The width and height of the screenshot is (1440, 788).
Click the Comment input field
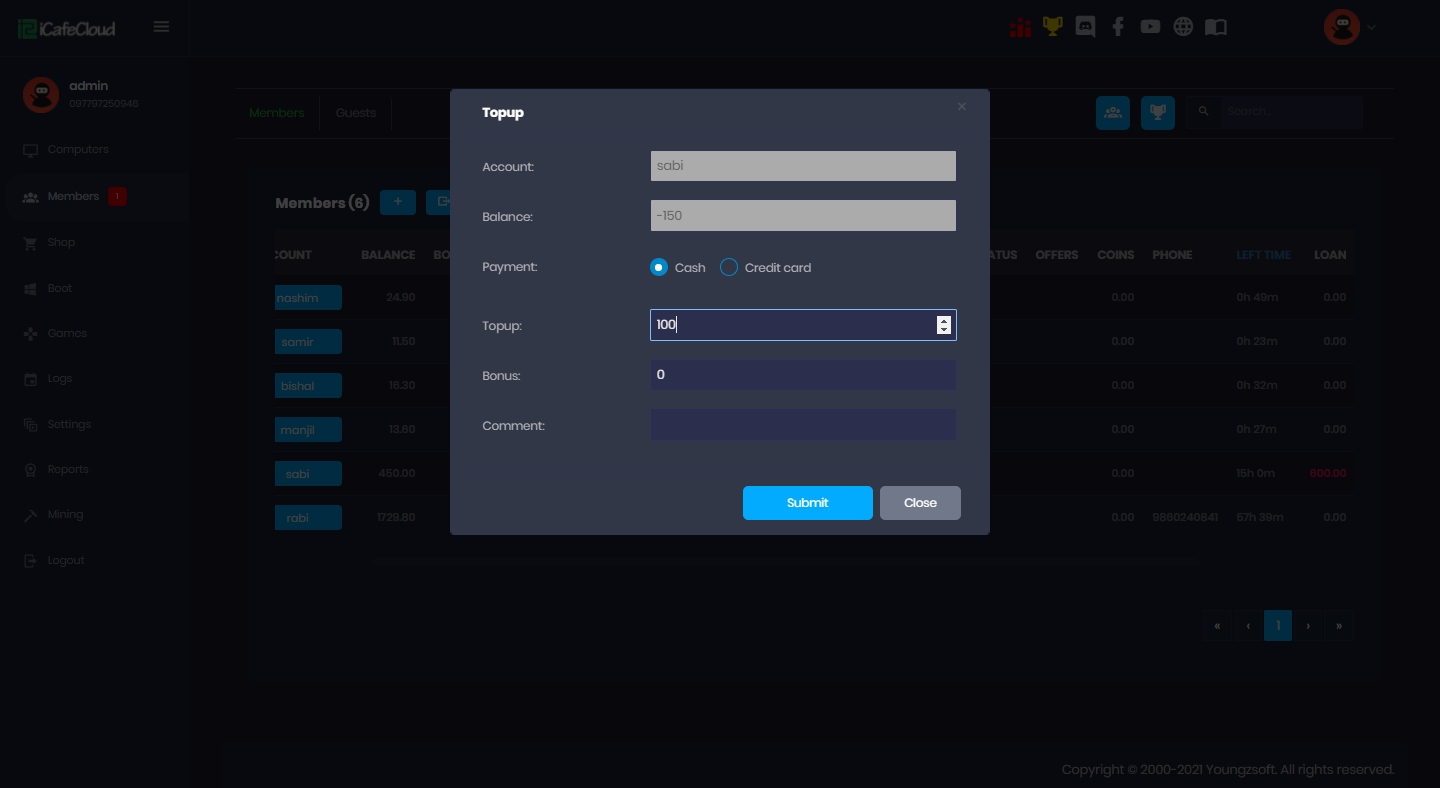click(803, 425)
